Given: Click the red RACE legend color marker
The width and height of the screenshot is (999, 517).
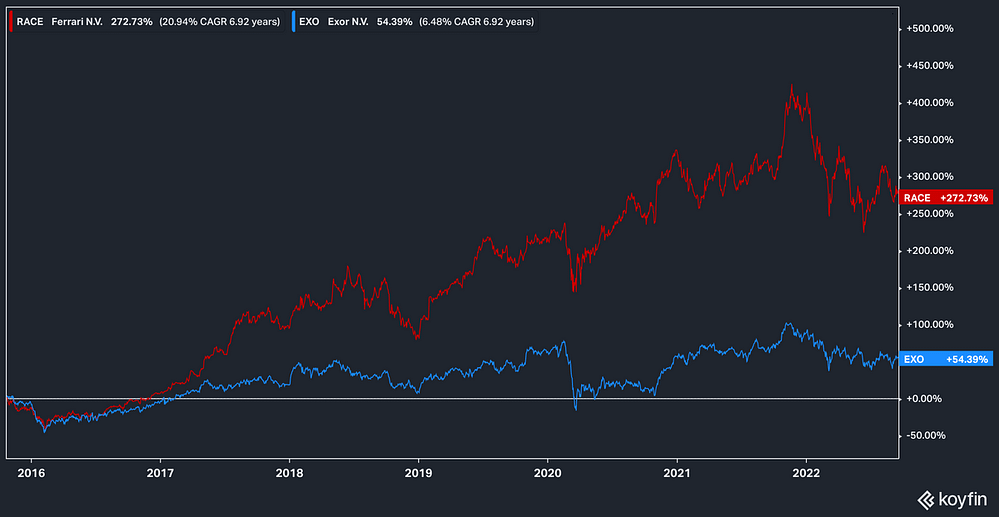Looking at the screenshot, I should tap(11, 22).
